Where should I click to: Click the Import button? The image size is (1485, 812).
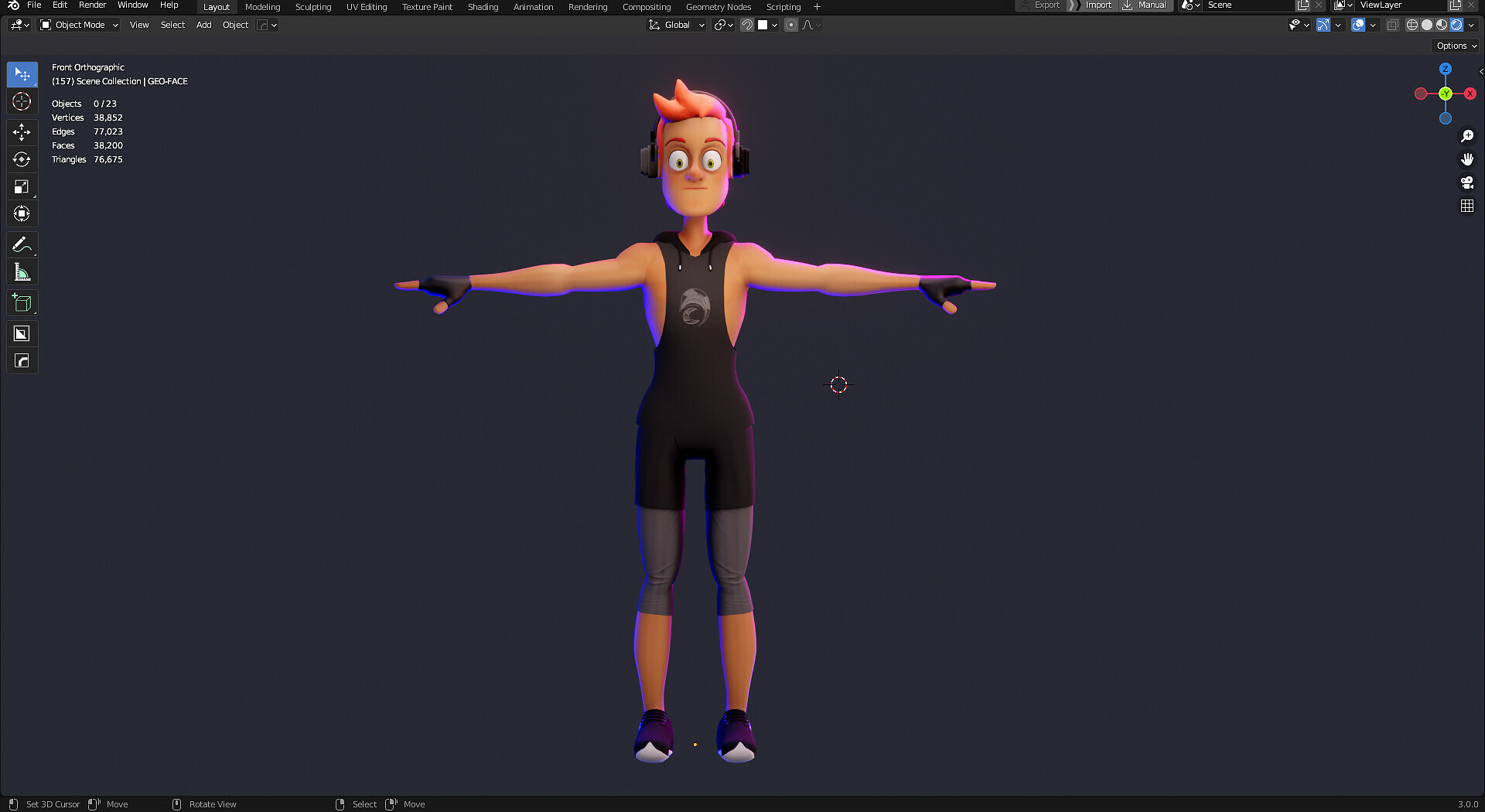pyautogui.click(x=1098, y=5)
